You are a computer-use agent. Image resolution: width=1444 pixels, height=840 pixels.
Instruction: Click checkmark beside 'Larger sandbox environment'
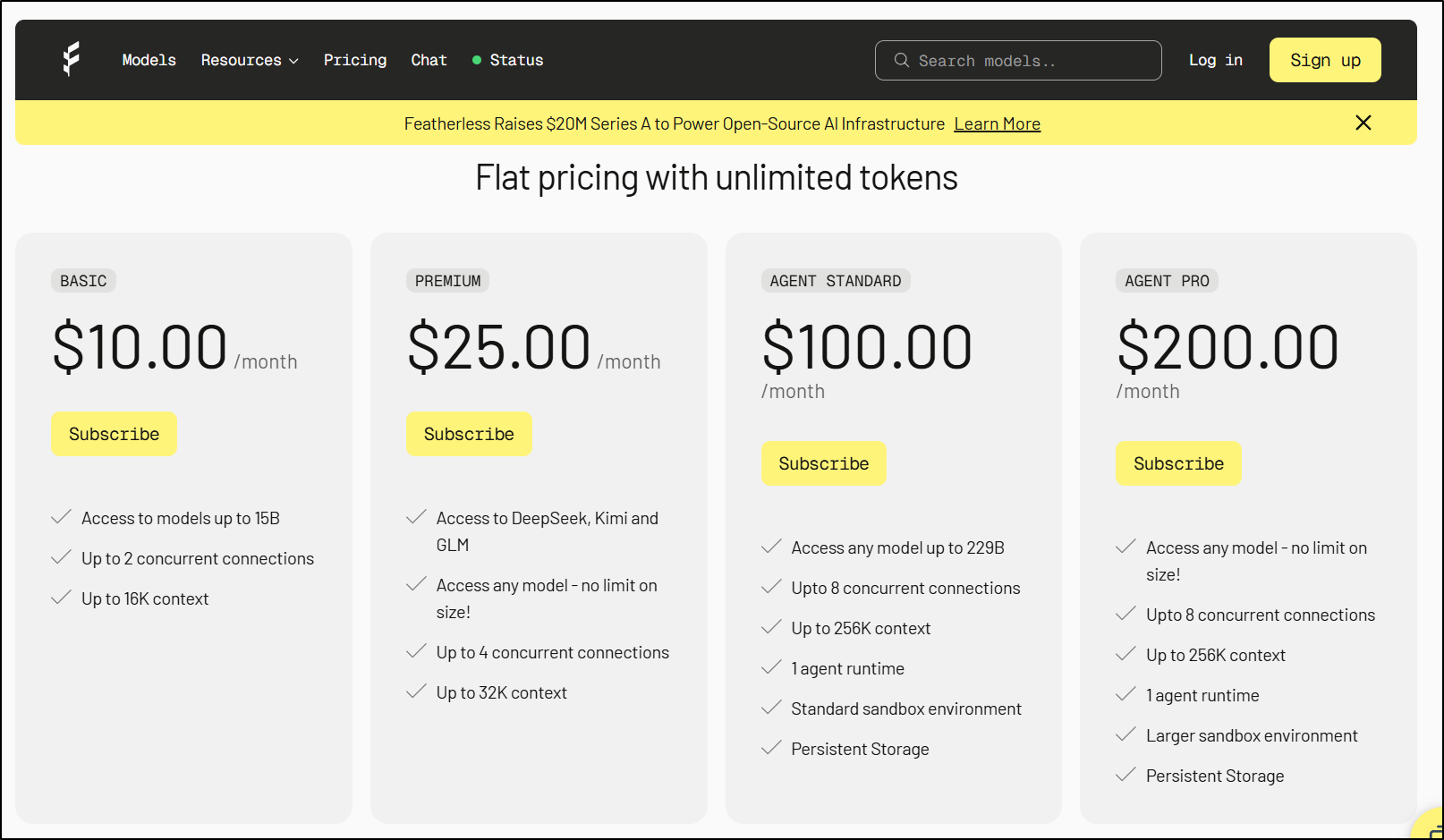click(1125, 734)
